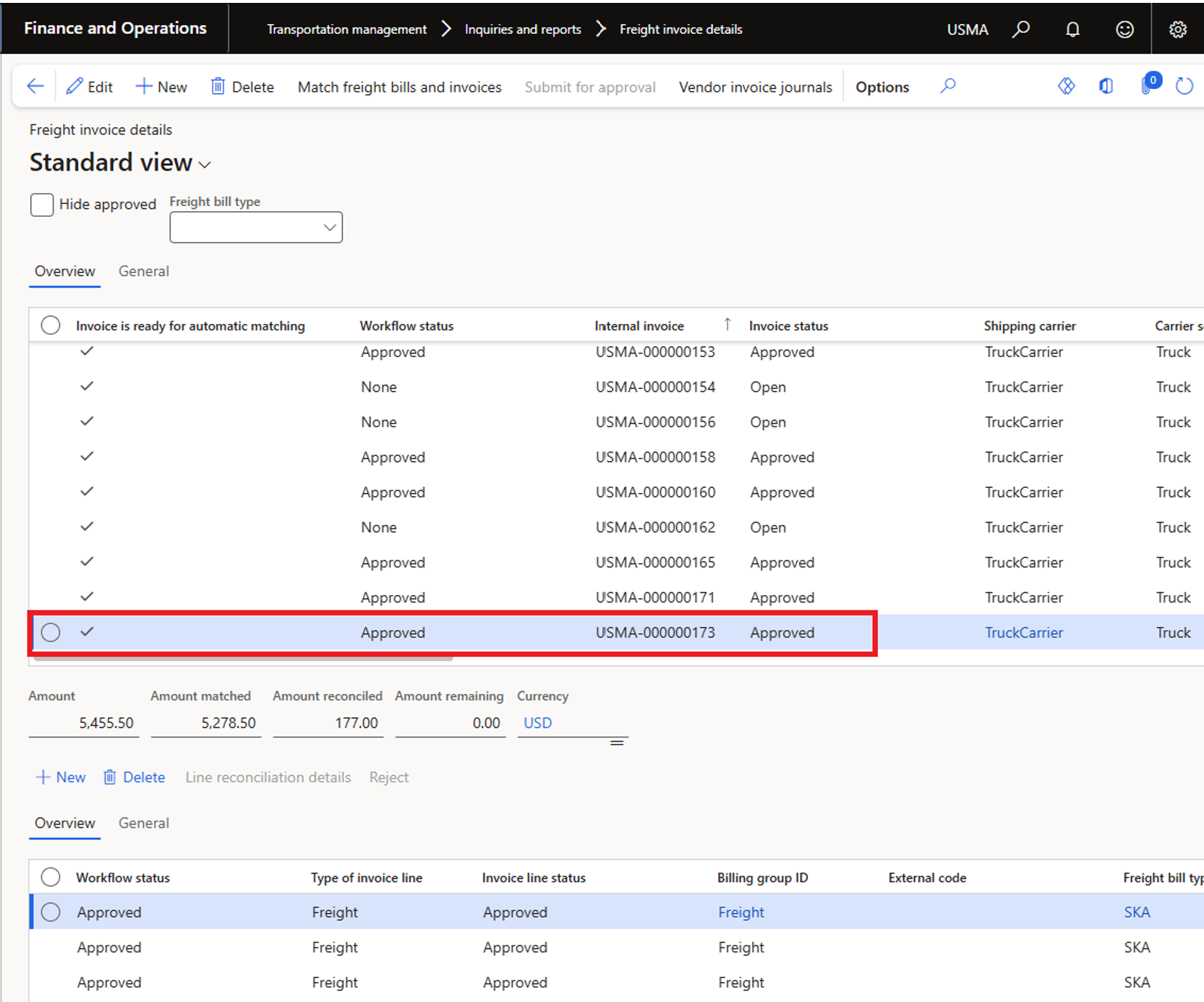The width and height of the screenshot is (1204, 1002).
Task: Open Invoice line status column header
Action: pyautogui.click(x=534, y=878)
